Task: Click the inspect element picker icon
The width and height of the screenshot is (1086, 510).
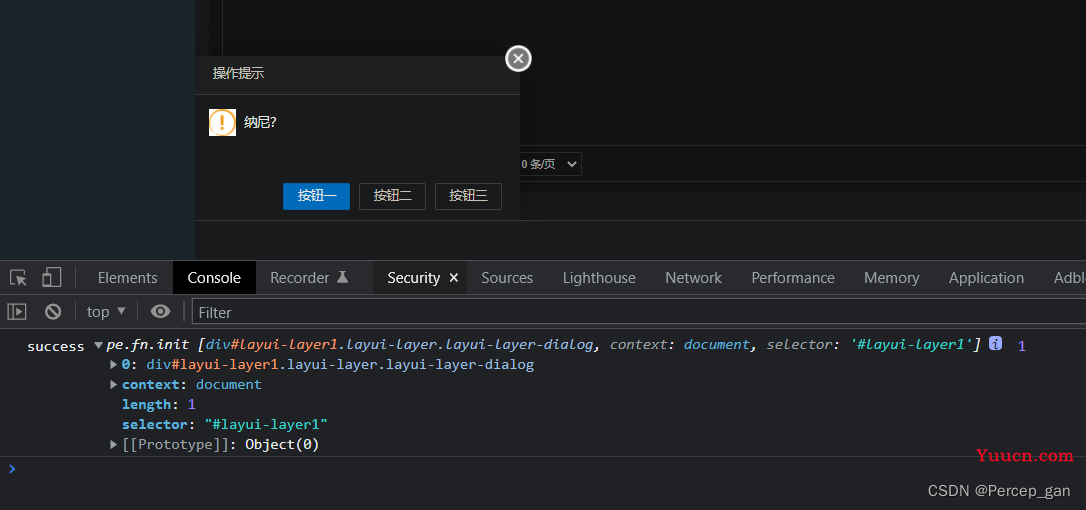Action: pyautogui.click(x=18, y=278)
